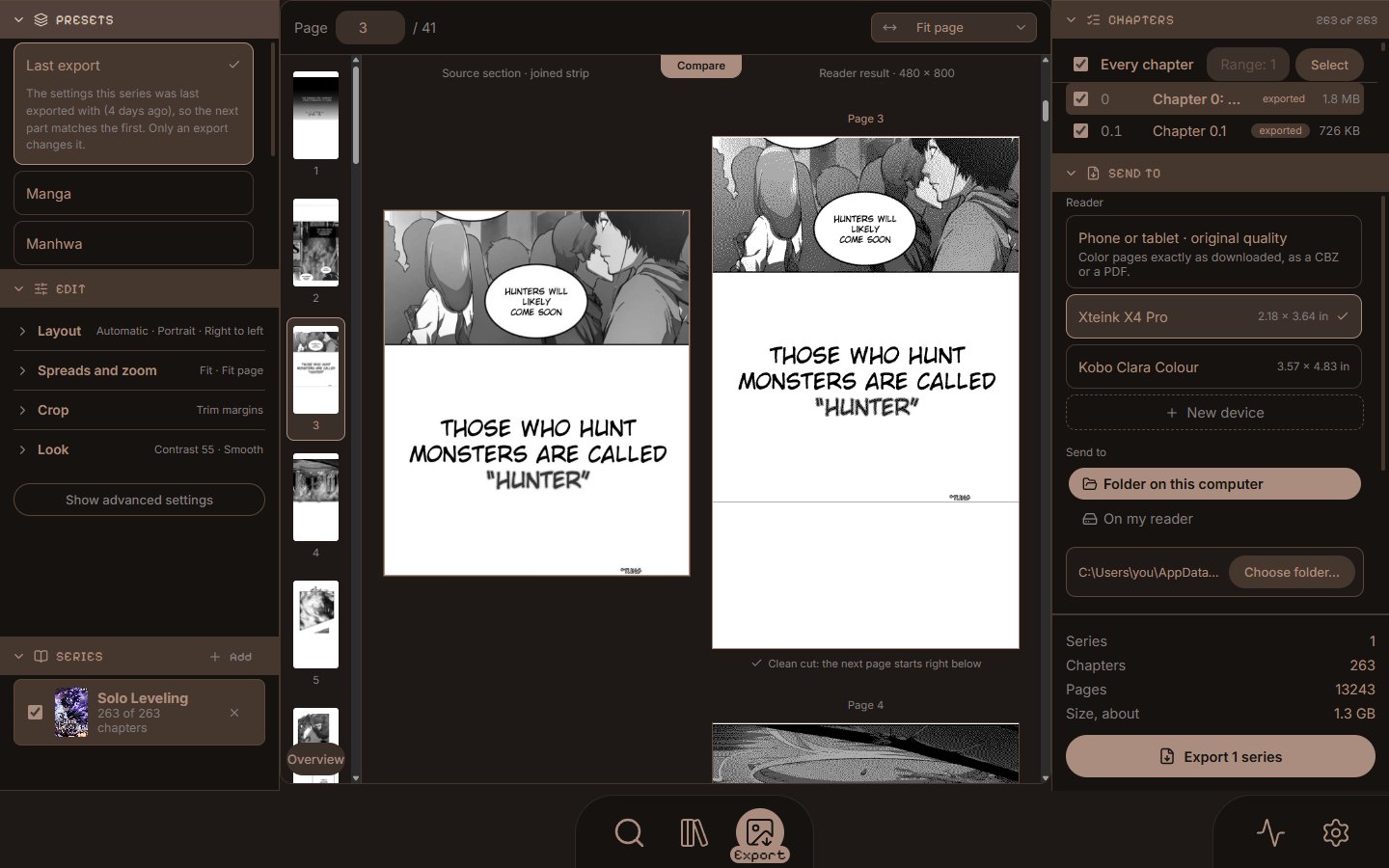Click the Choose folder button

[1292, 572]
